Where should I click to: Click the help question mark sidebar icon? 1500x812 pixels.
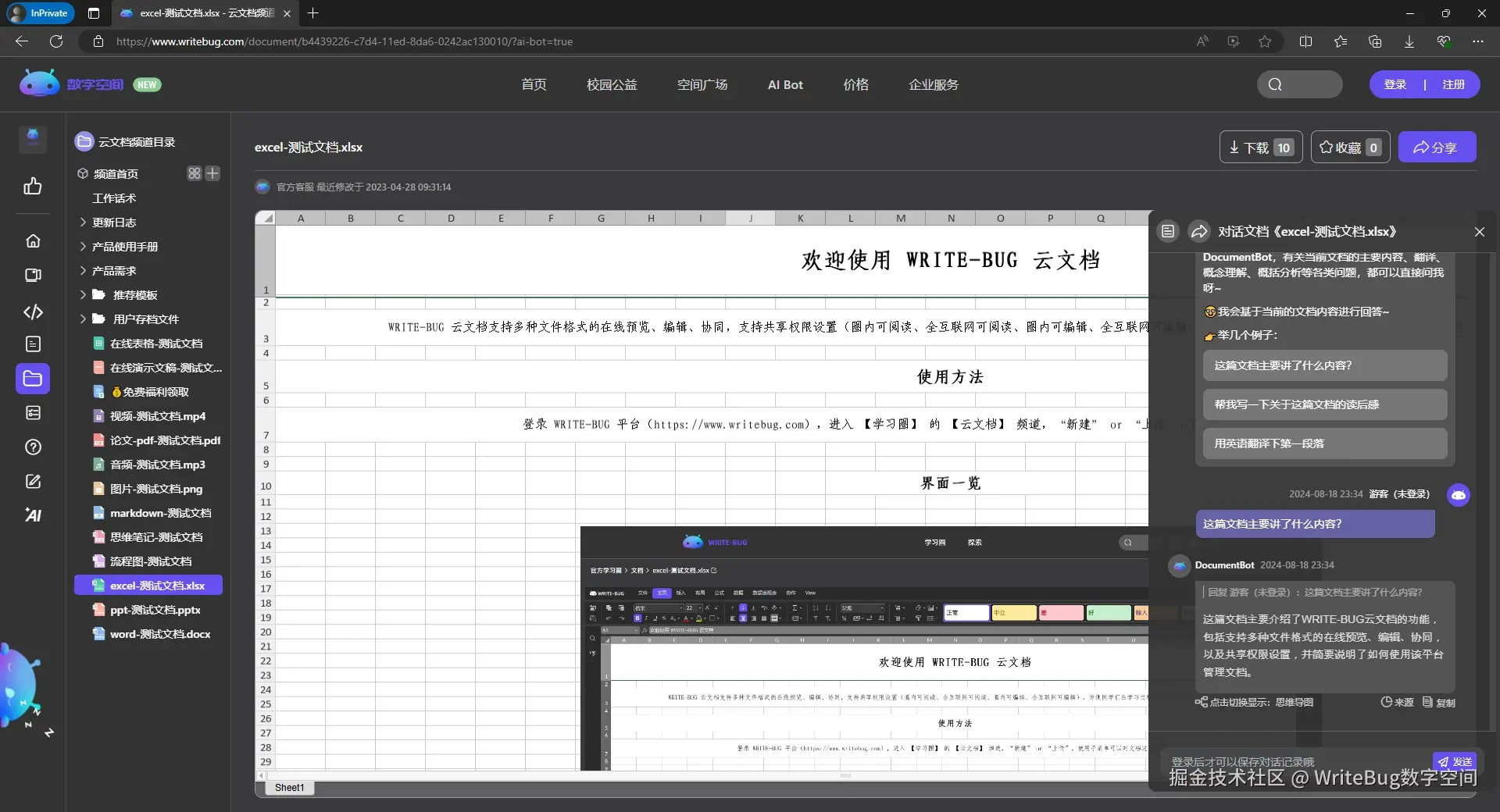click(x=33, y=447)
